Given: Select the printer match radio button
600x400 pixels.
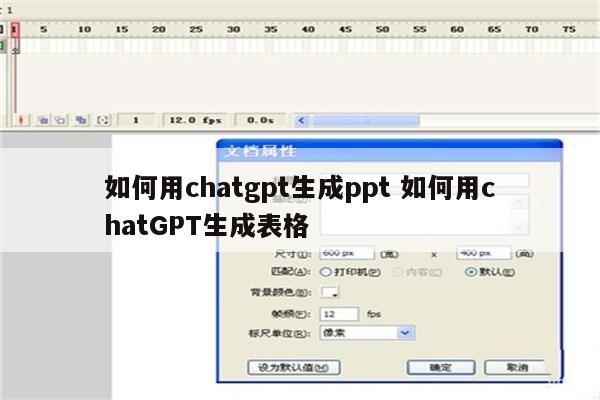Looking at the screenshot, I should click(326, 272).
